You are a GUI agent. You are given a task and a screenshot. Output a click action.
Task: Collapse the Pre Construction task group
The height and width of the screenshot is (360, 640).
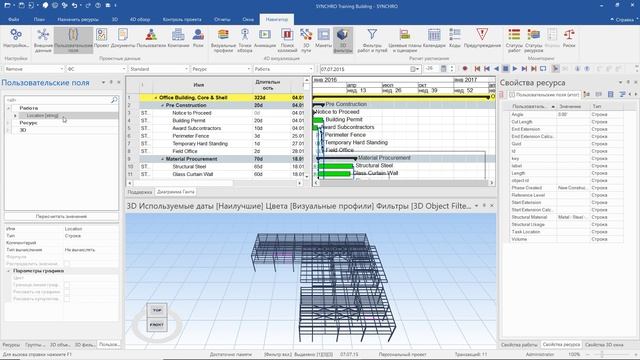tap(162, 105)
